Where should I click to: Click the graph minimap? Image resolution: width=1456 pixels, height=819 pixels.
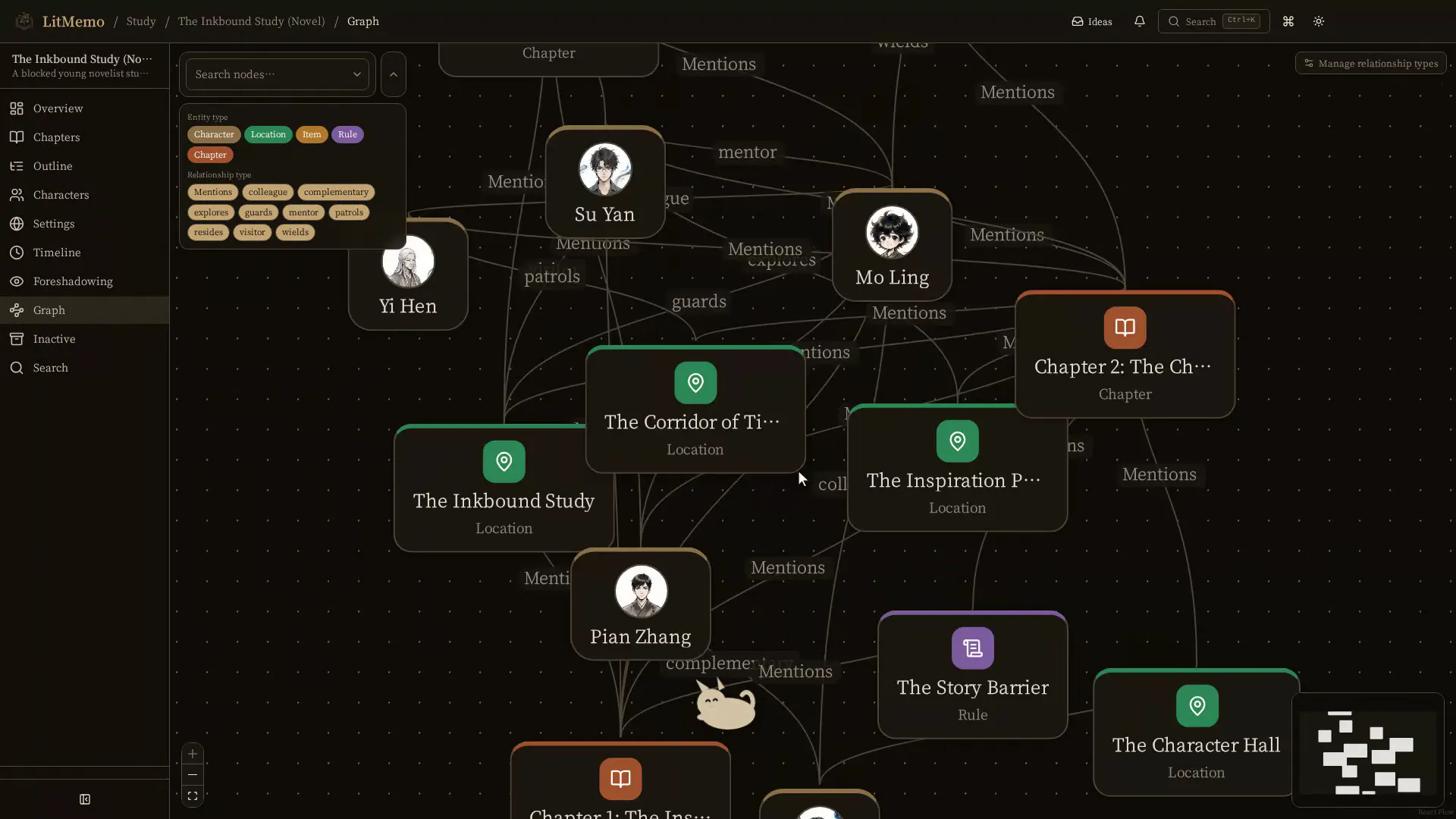1367,750
